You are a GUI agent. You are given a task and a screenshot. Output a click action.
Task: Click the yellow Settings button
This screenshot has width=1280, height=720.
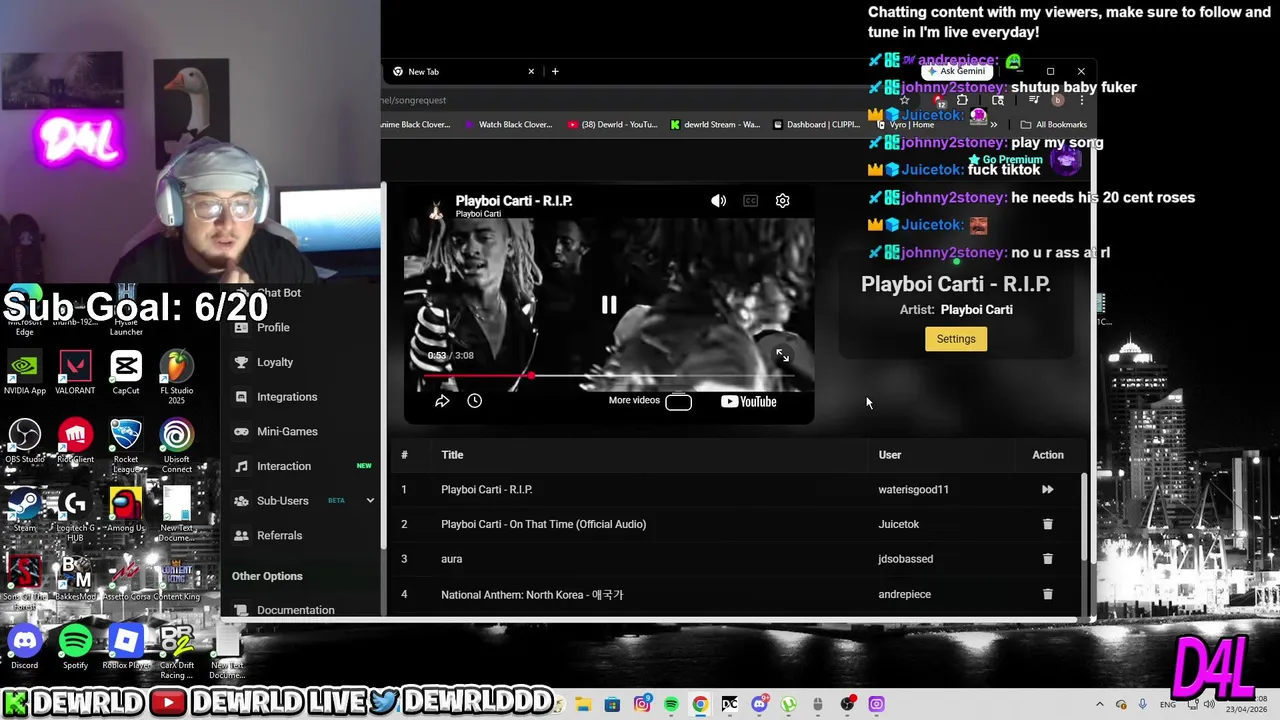[956, 339]
